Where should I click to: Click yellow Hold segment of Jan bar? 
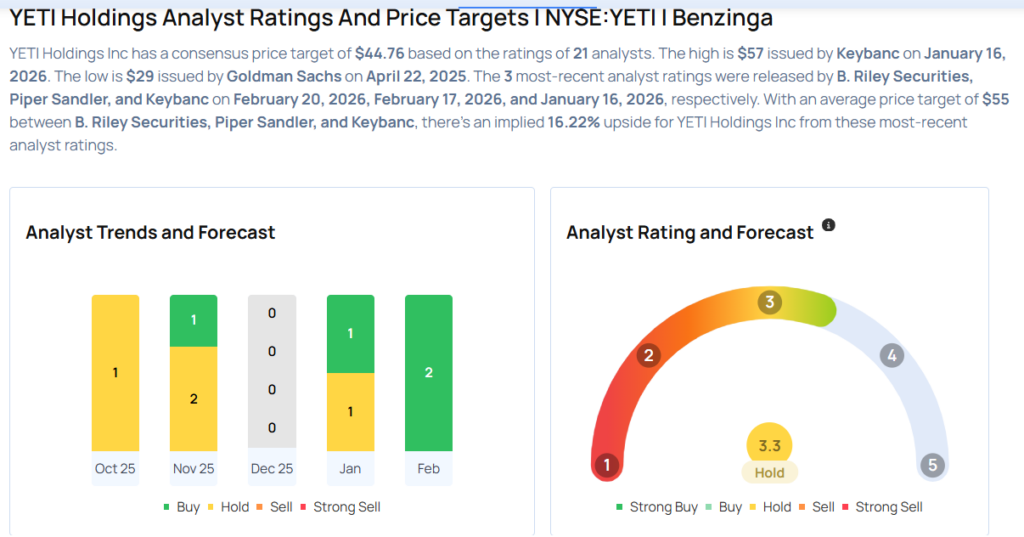pos(350,411)
